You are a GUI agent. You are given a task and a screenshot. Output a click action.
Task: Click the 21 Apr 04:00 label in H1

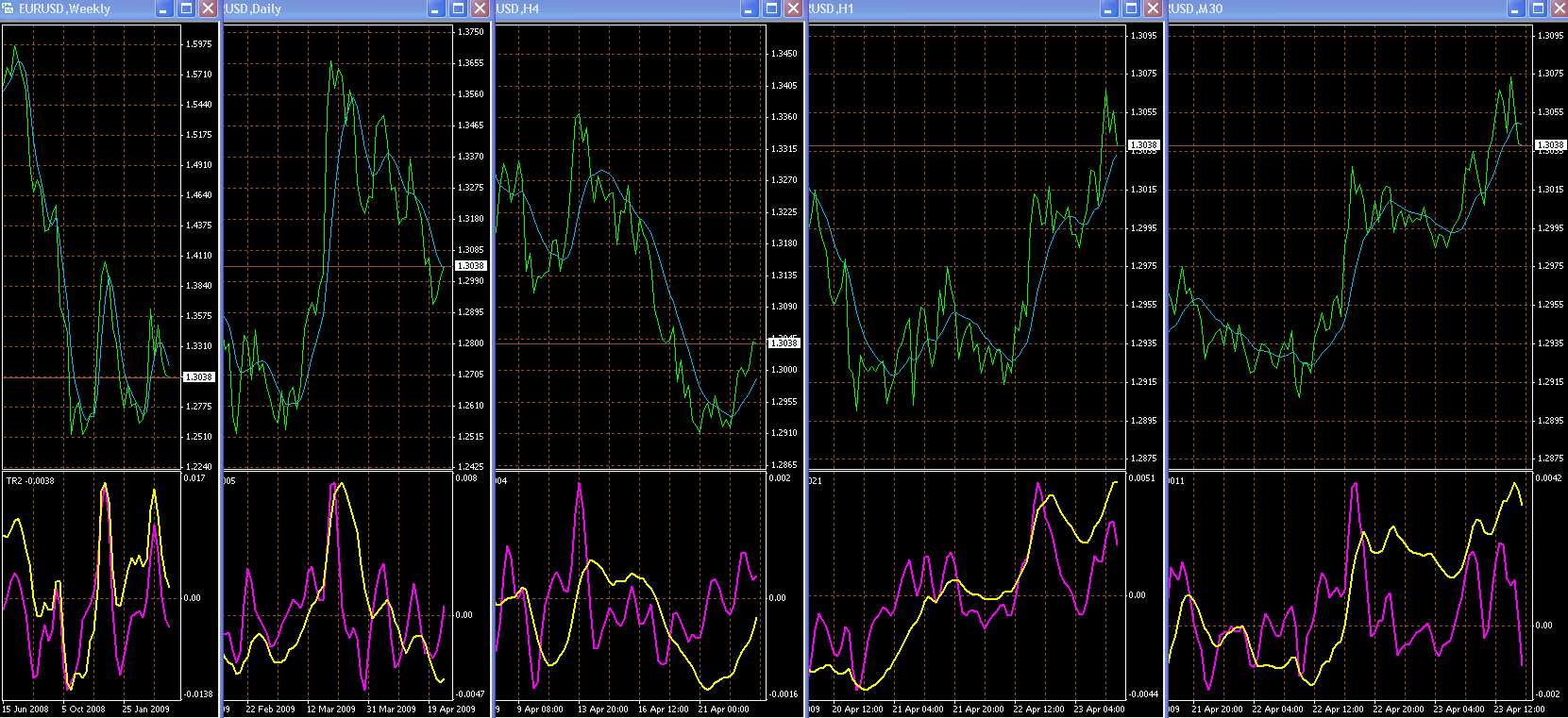coord(918,710)
